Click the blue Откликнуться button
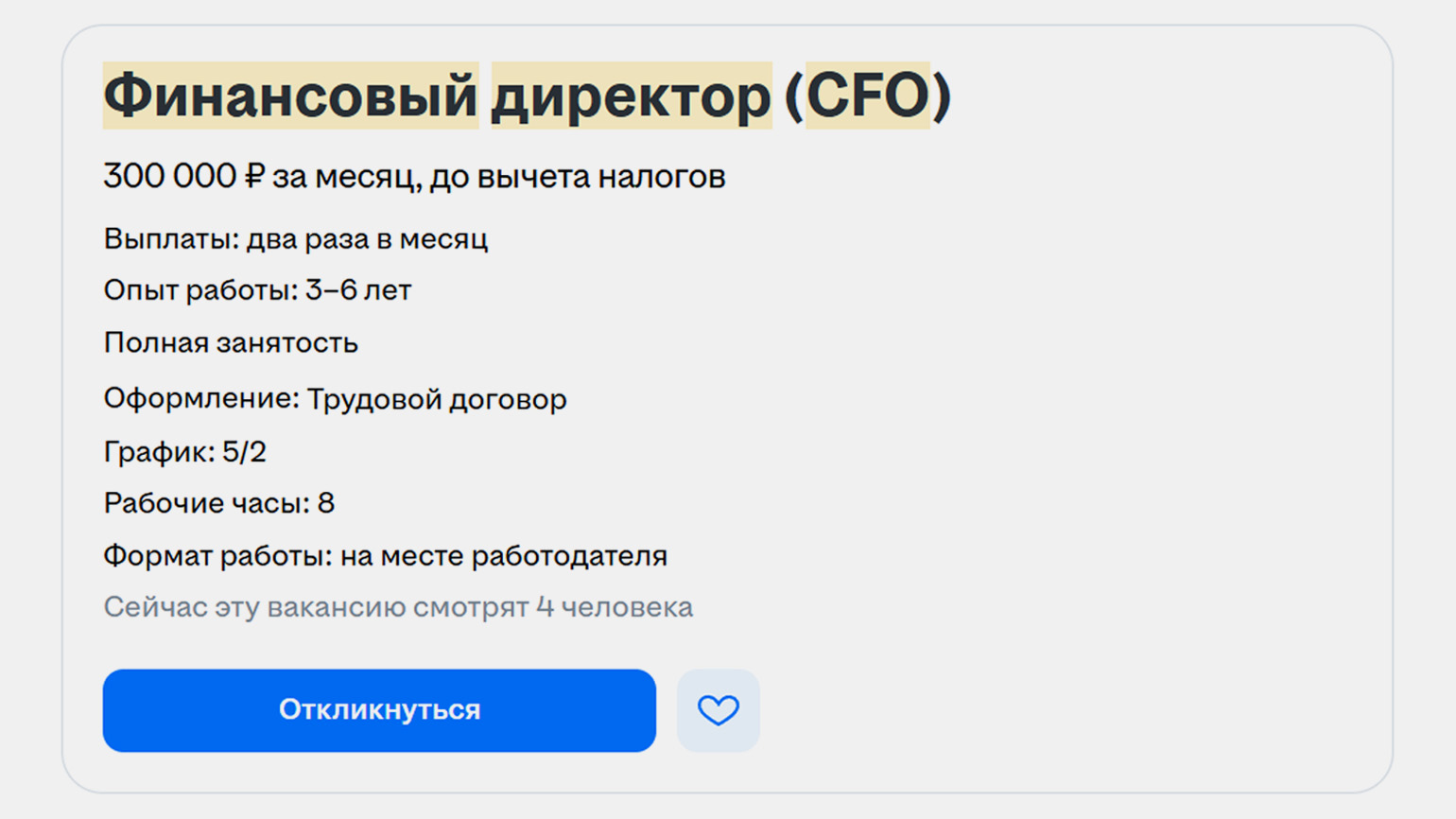1456x819 pixels. [379, 710]
